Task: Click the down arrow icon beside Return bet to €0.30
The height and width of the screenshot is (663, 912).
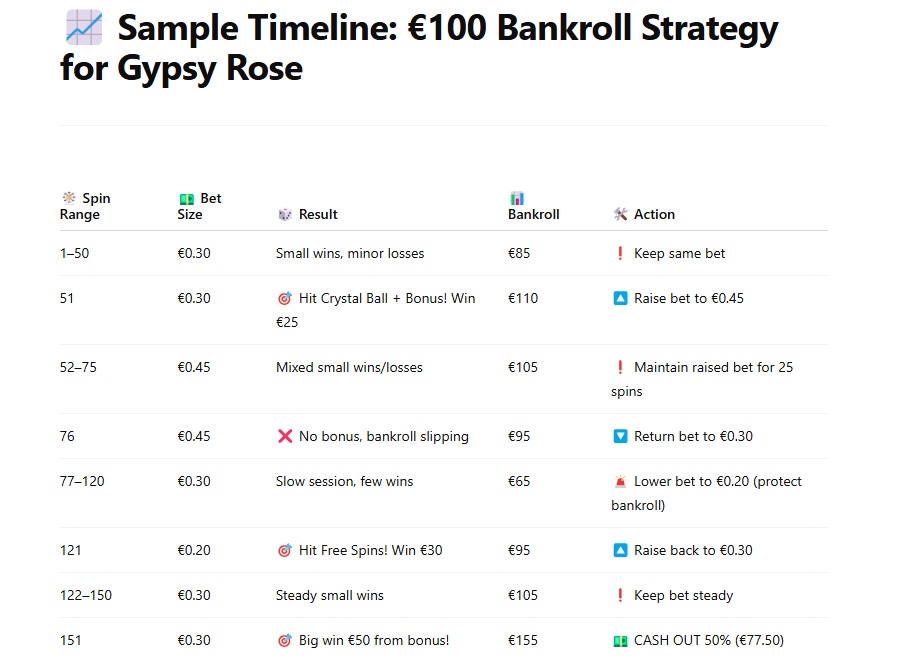Action: [x=620, y=437]
